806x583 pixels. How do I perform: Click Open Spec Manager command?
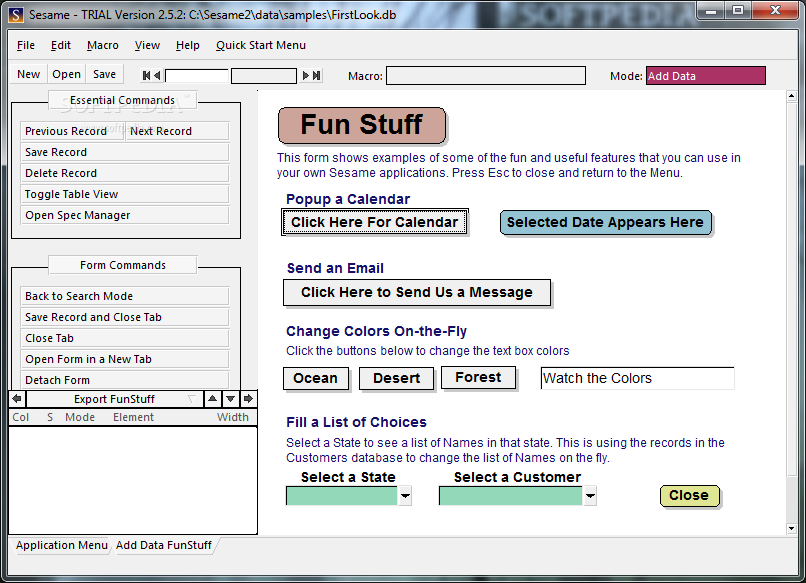[x=125, y=215]
